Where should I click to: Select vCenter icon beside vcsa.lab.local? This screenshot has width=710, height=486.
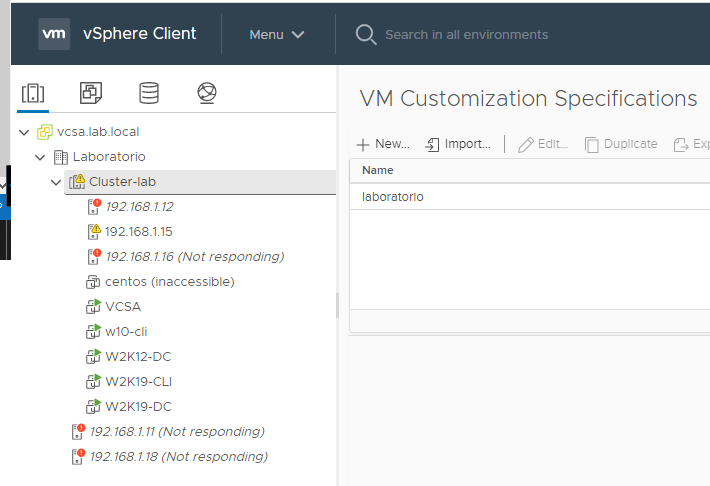[x=44, y=132]
